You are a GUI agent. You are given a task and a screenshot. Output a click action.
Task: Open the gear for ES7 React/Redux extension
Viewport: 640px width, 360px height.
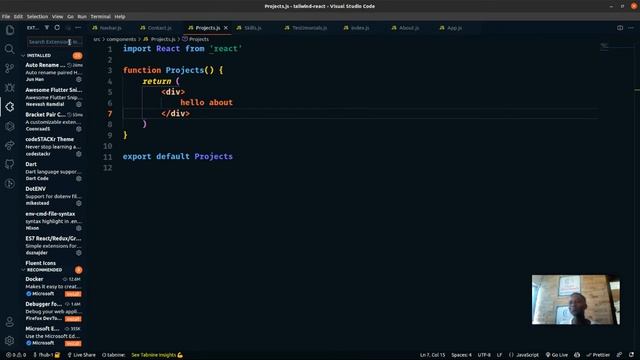(79, 253)
